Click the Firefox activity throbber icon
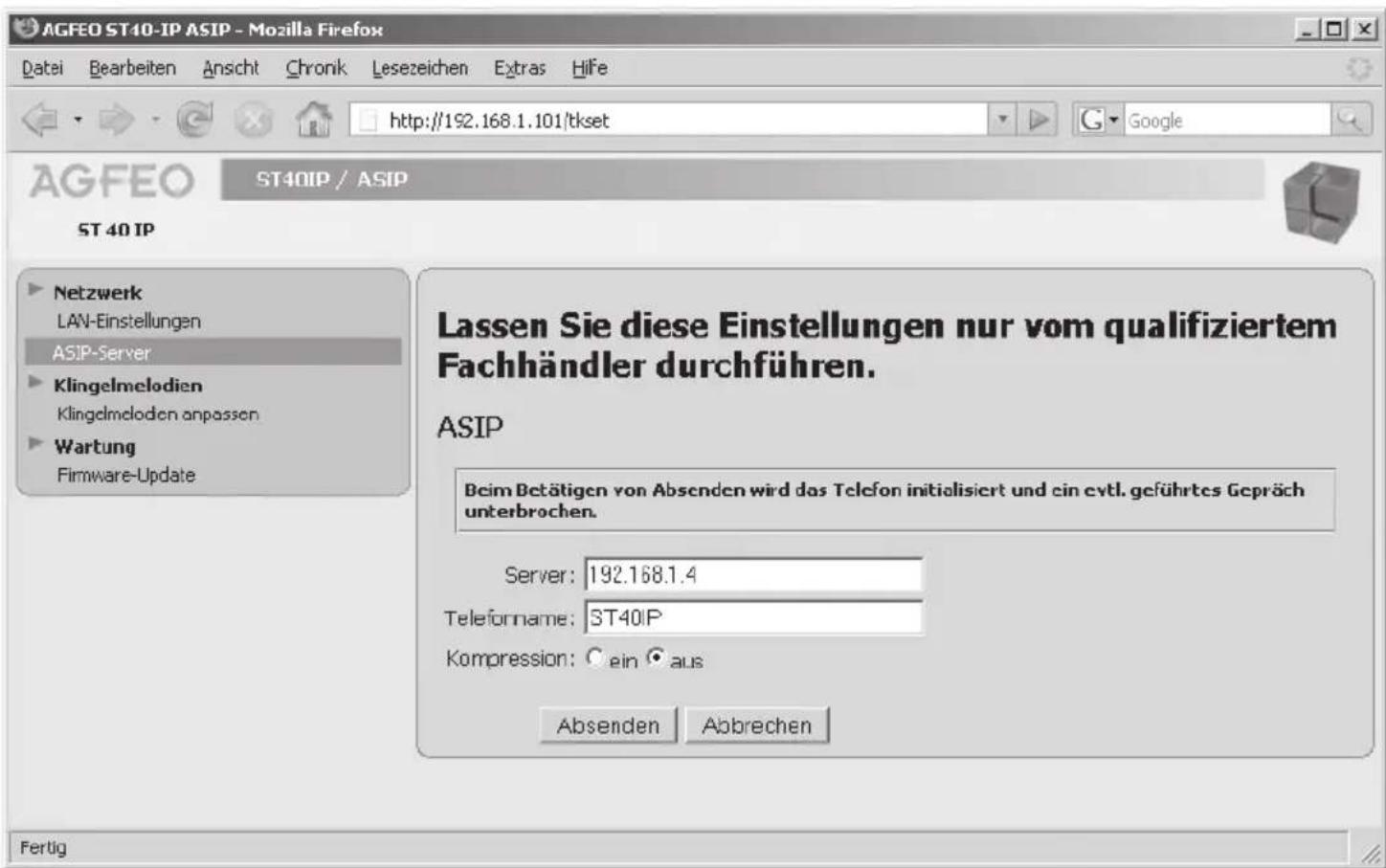 [x=1359, y=69]
